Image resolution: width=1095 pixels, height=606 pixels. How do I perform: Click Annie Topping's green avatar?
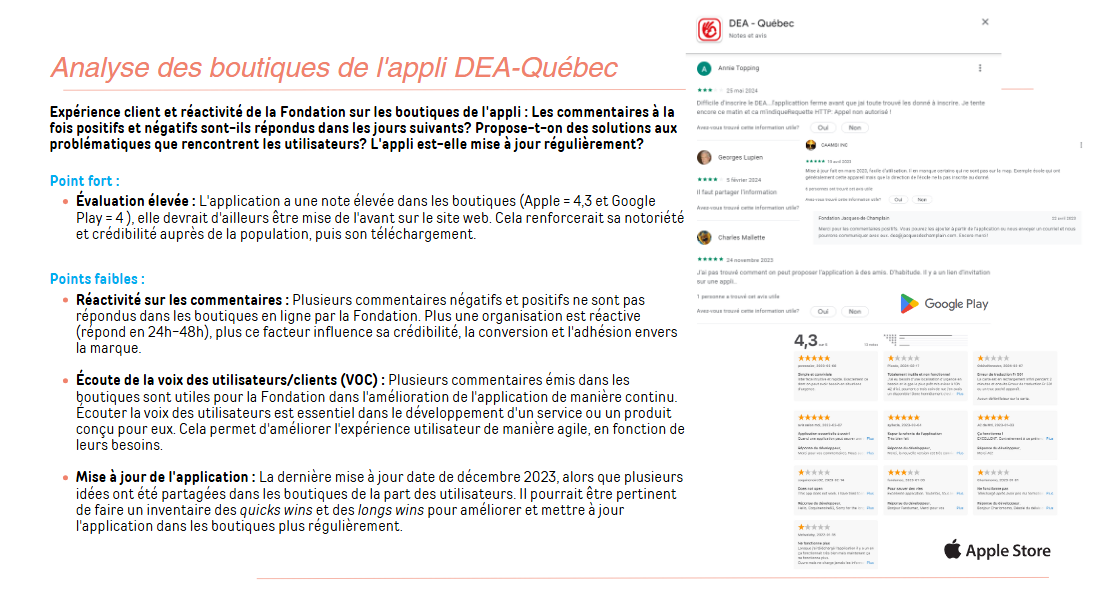(705, 68)
